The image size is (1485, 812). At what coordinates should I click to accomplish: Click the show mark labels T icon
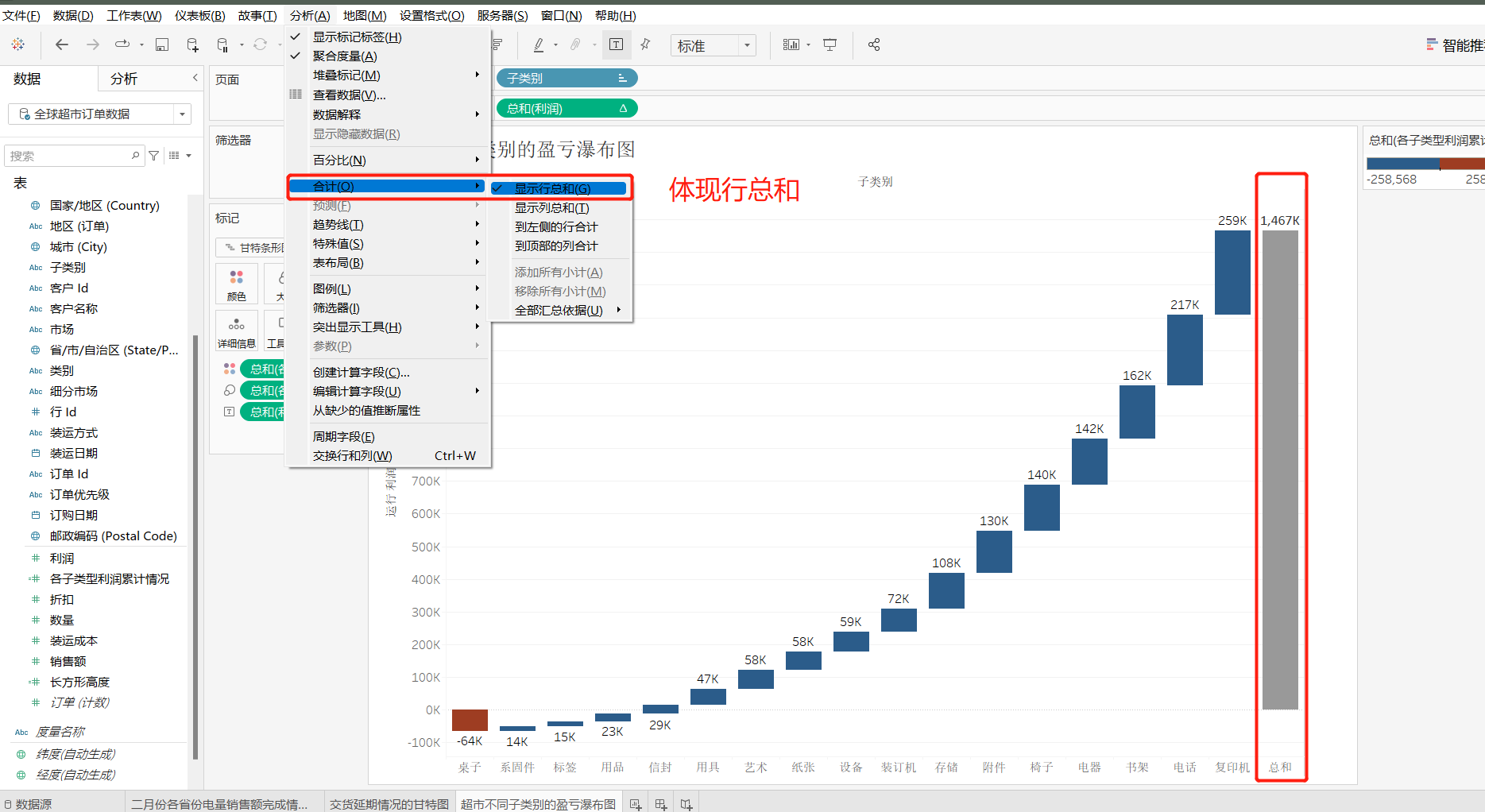(x=617, y=44)
